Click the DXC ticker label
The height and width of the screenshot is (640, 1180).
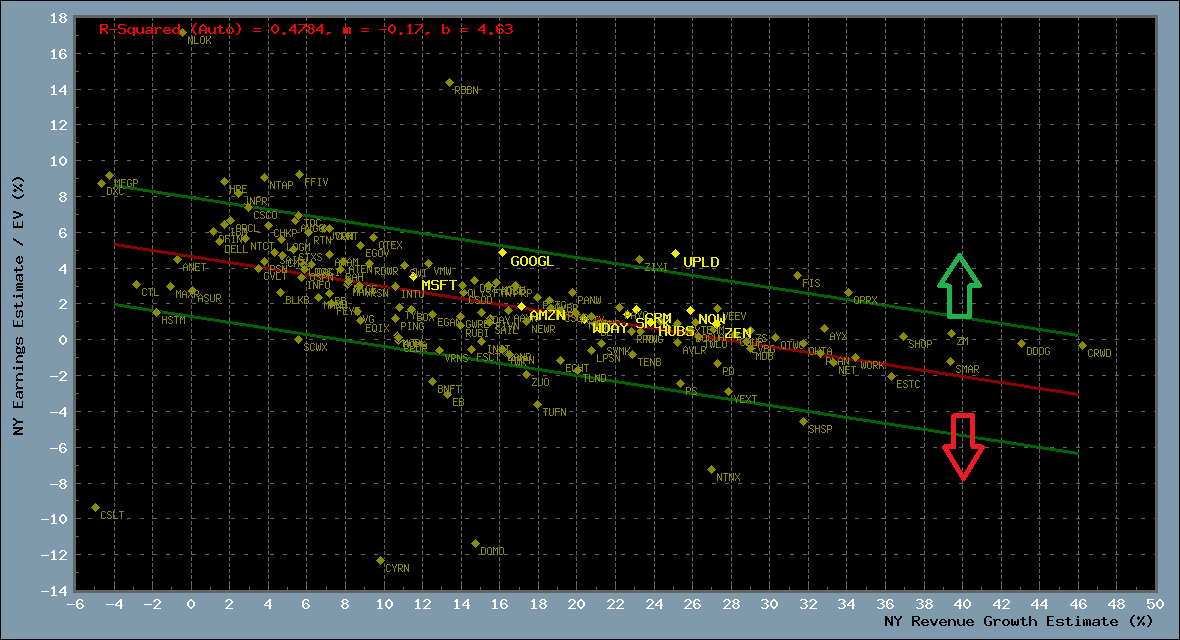115,192
